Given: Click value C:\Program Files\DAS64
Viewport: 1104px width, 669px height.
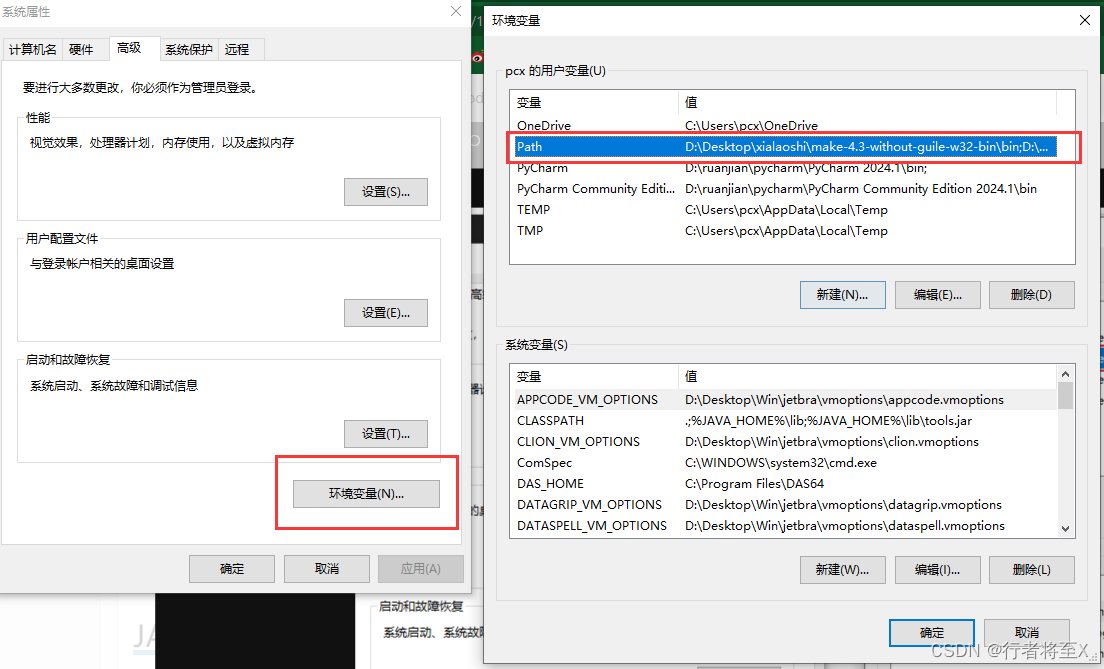Looking at the screenshot, I should tap(754, 484).
